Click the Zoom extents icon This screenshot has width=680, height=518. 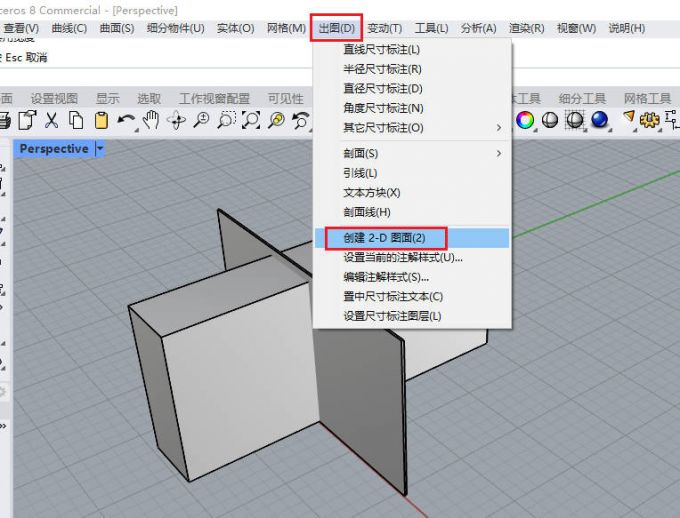coord(251,120)
